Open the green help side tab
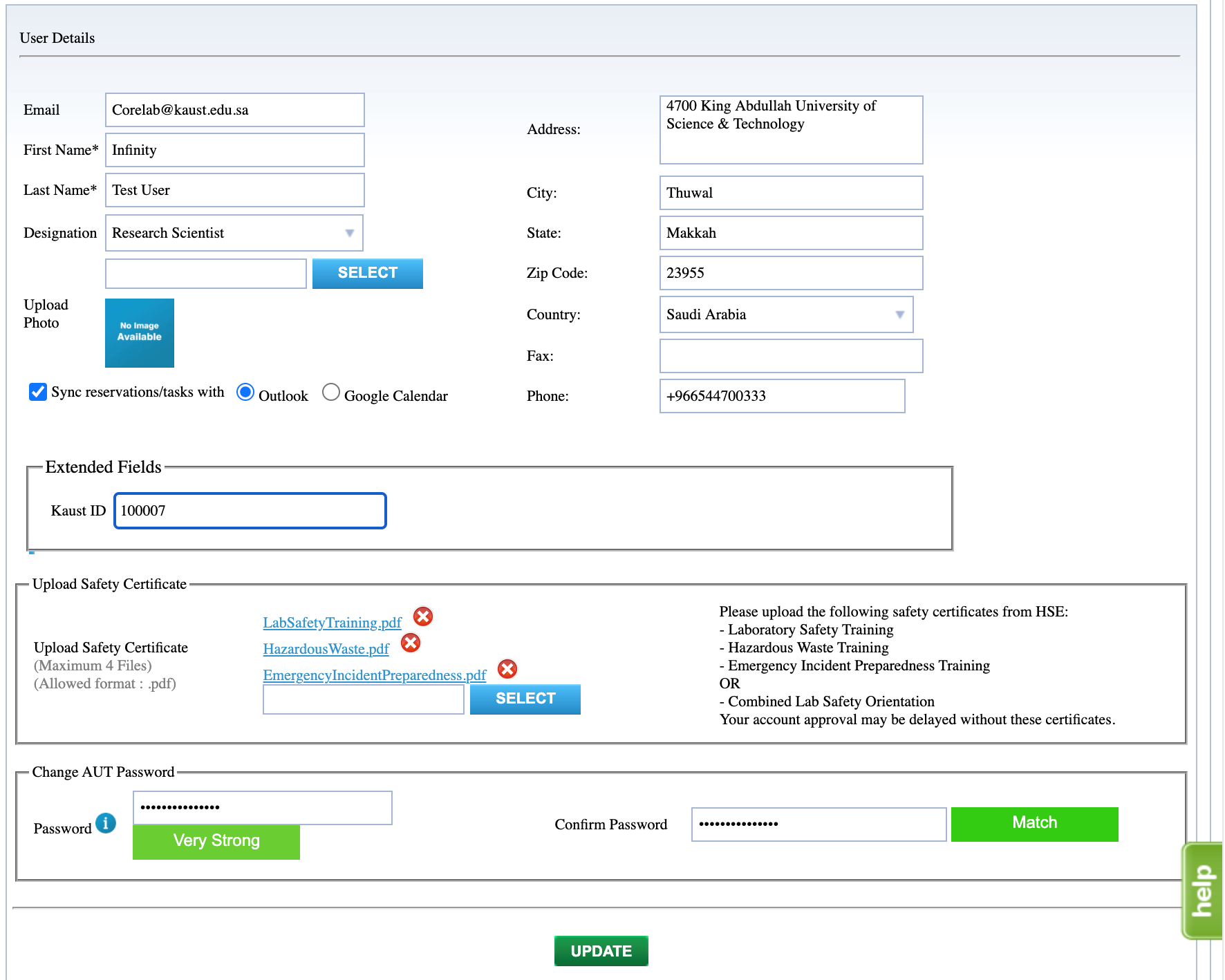 [x=1202, y=890]
